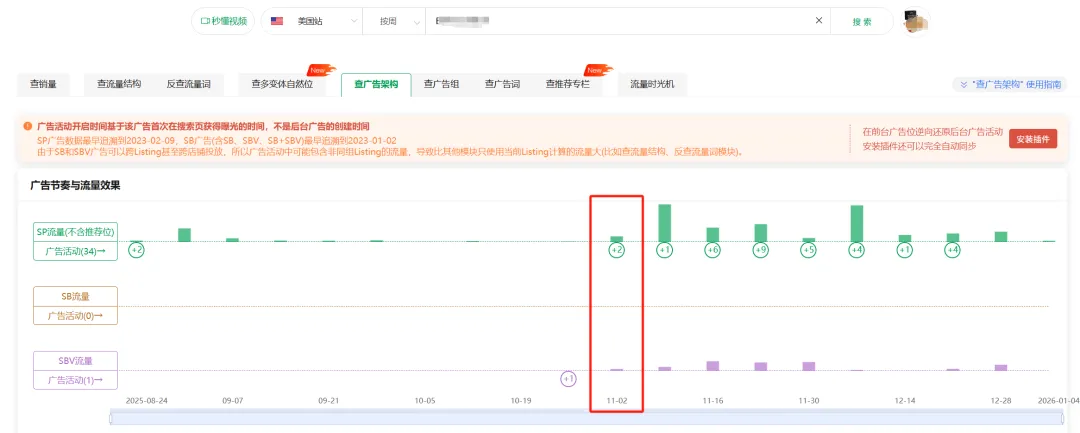
Task: Expand the 按周 time granularity dropdown
Action: coord(393,21)
